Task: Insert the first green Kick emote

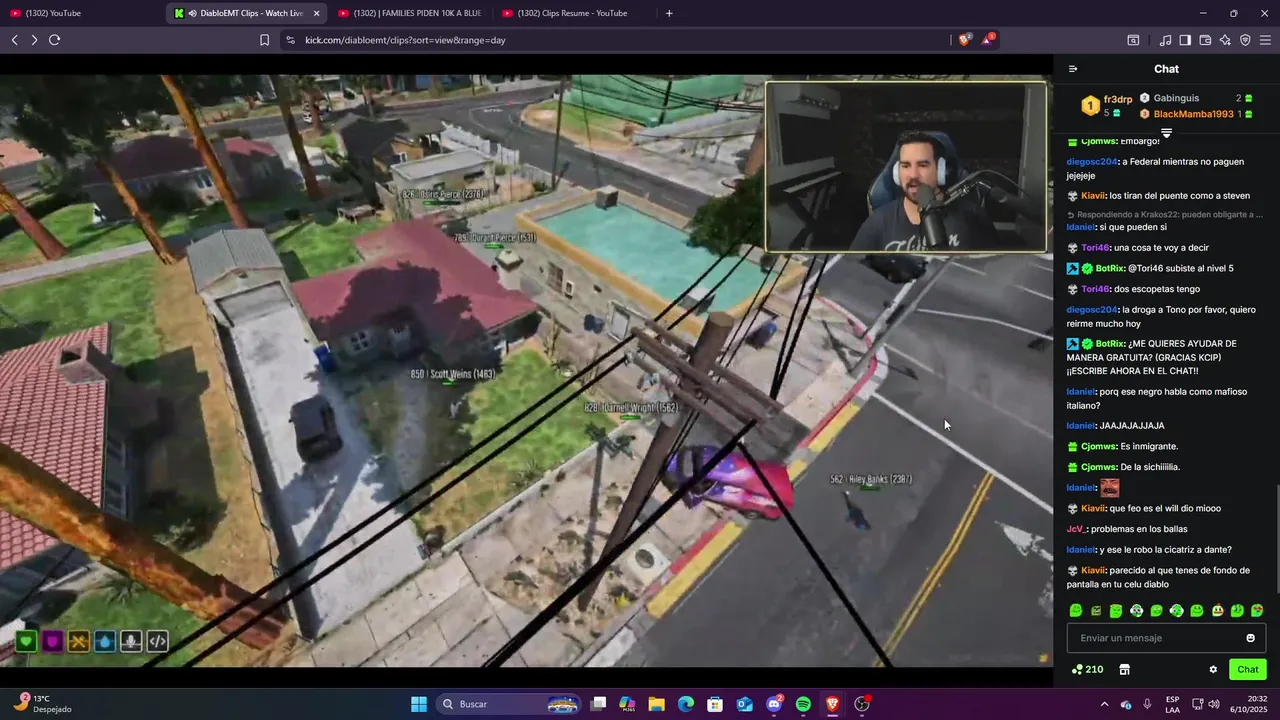Action: click(x=1076, y=611)
